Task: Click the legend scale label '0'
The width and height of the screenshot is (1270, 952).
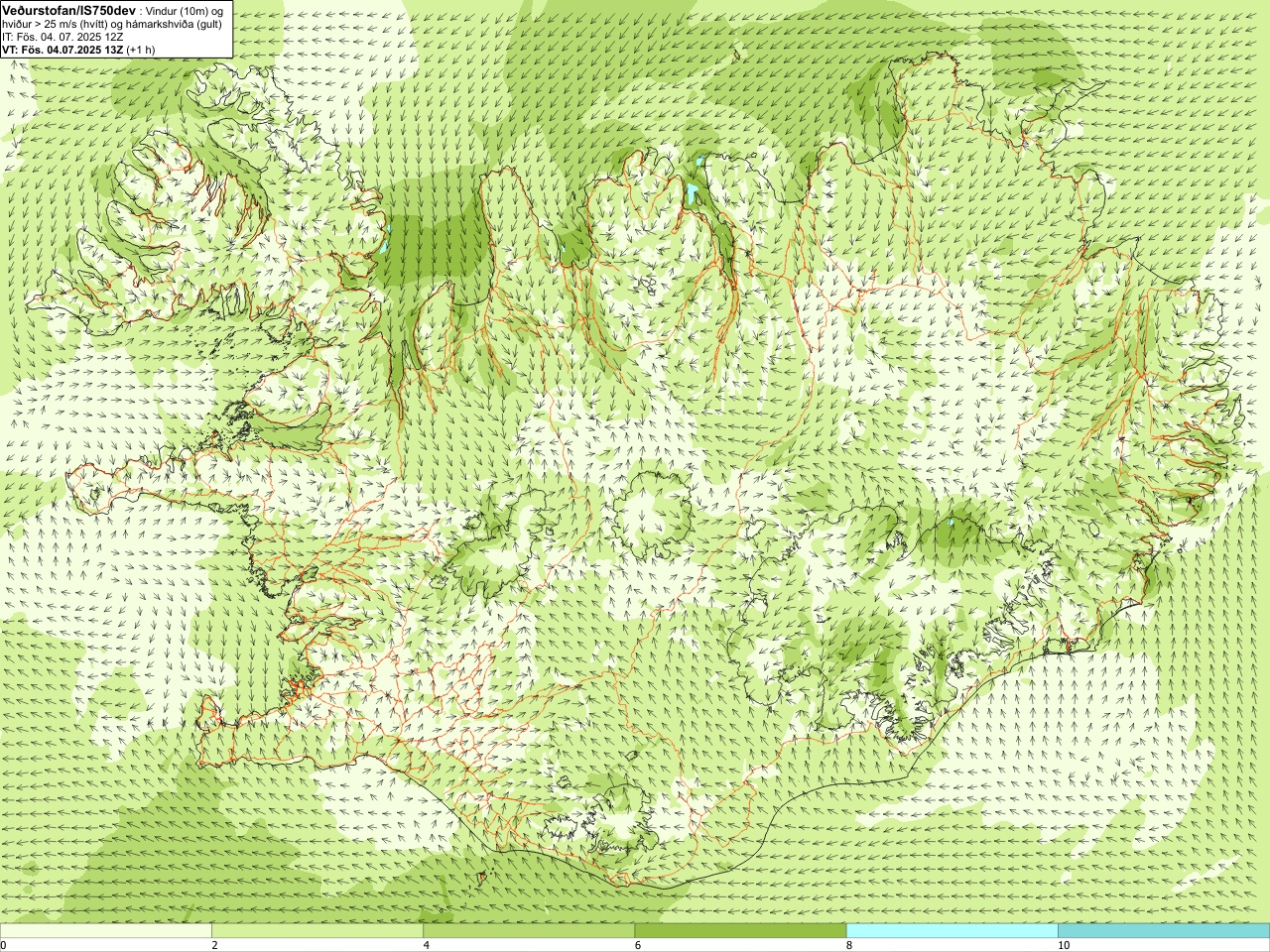Action: click(4, 945)
